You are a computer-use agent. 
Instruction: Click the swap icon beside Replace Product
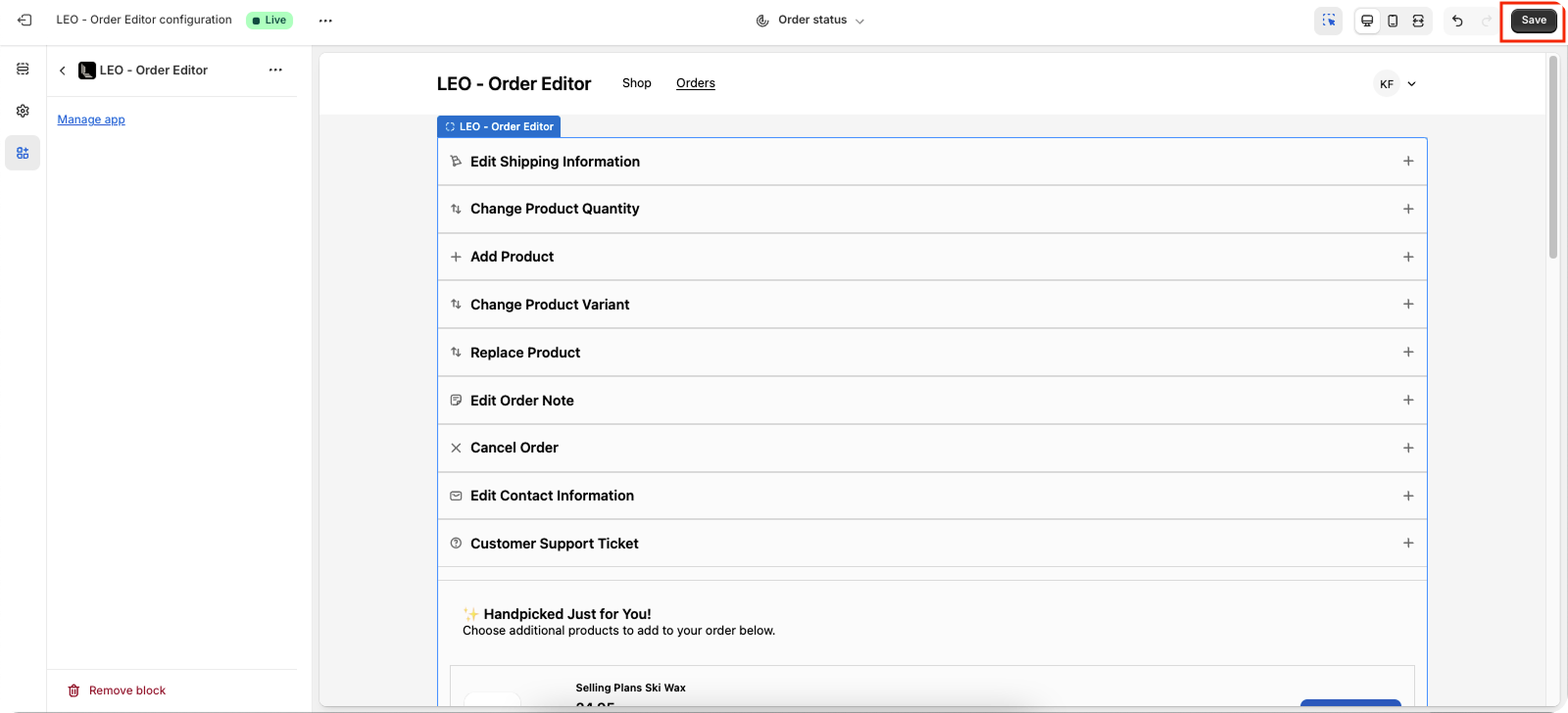tap(456, 353)
